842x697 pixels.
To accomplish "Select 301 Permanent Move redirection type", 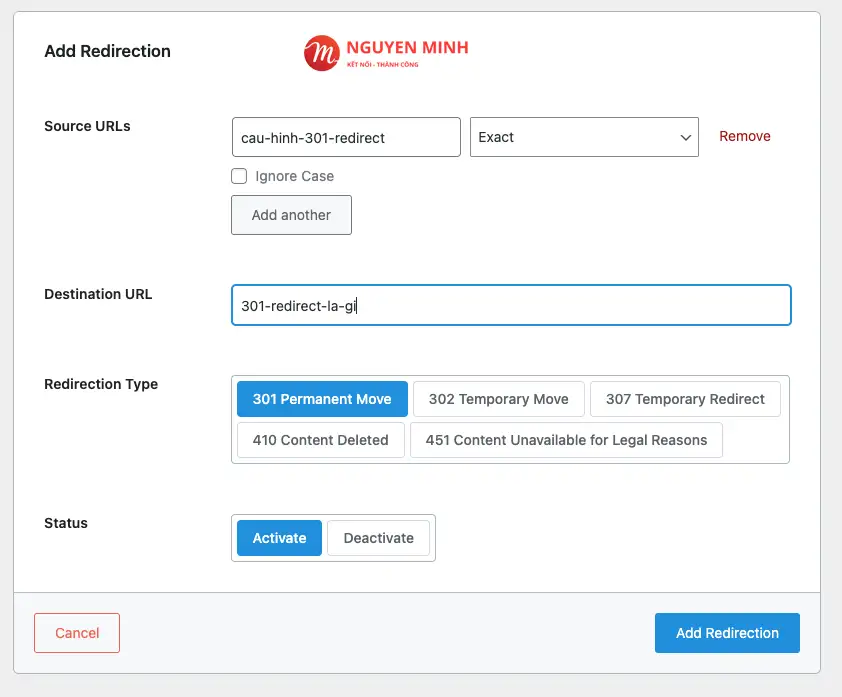I will (x=321, y=398).
